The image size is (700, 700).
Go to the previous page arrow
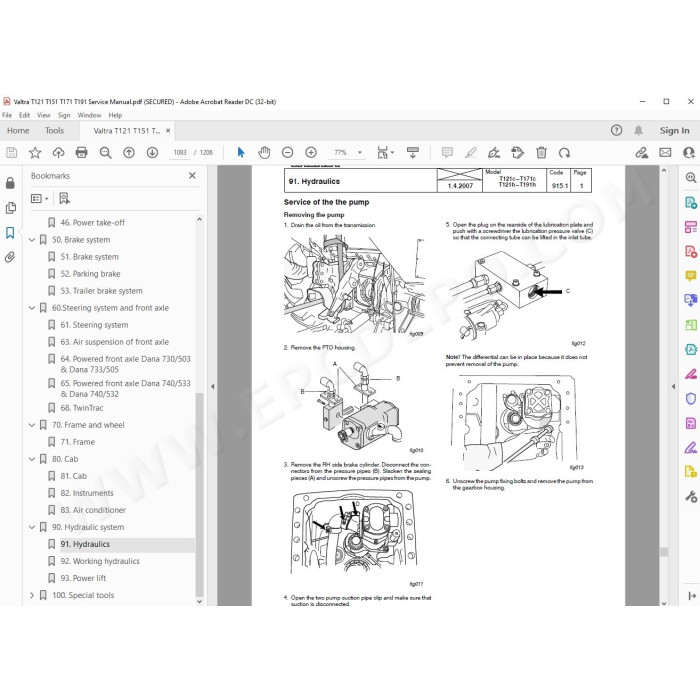pyautogui.click(x=129, y=153)
